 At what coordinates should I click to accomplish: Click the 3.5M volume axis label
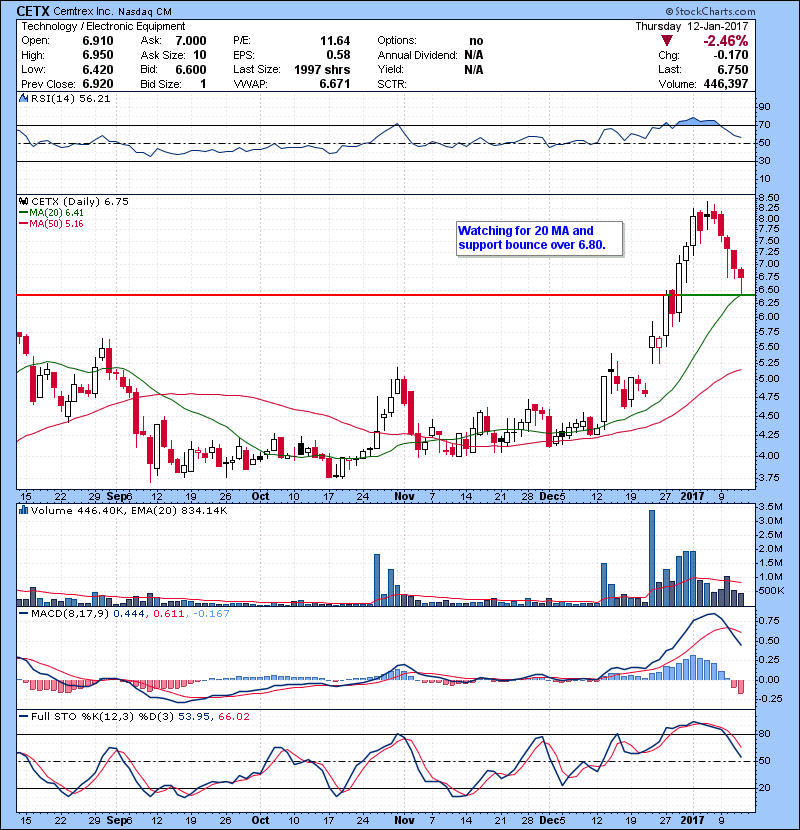coord(770,507)
